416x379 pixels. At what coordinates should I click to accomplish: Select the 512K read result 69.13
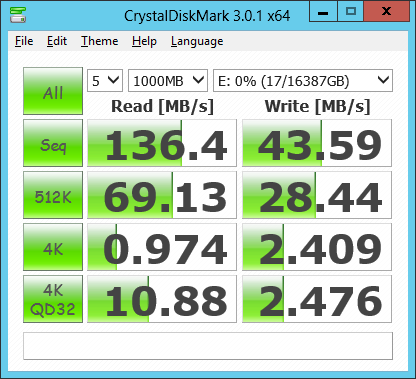[x=162, y=195]
